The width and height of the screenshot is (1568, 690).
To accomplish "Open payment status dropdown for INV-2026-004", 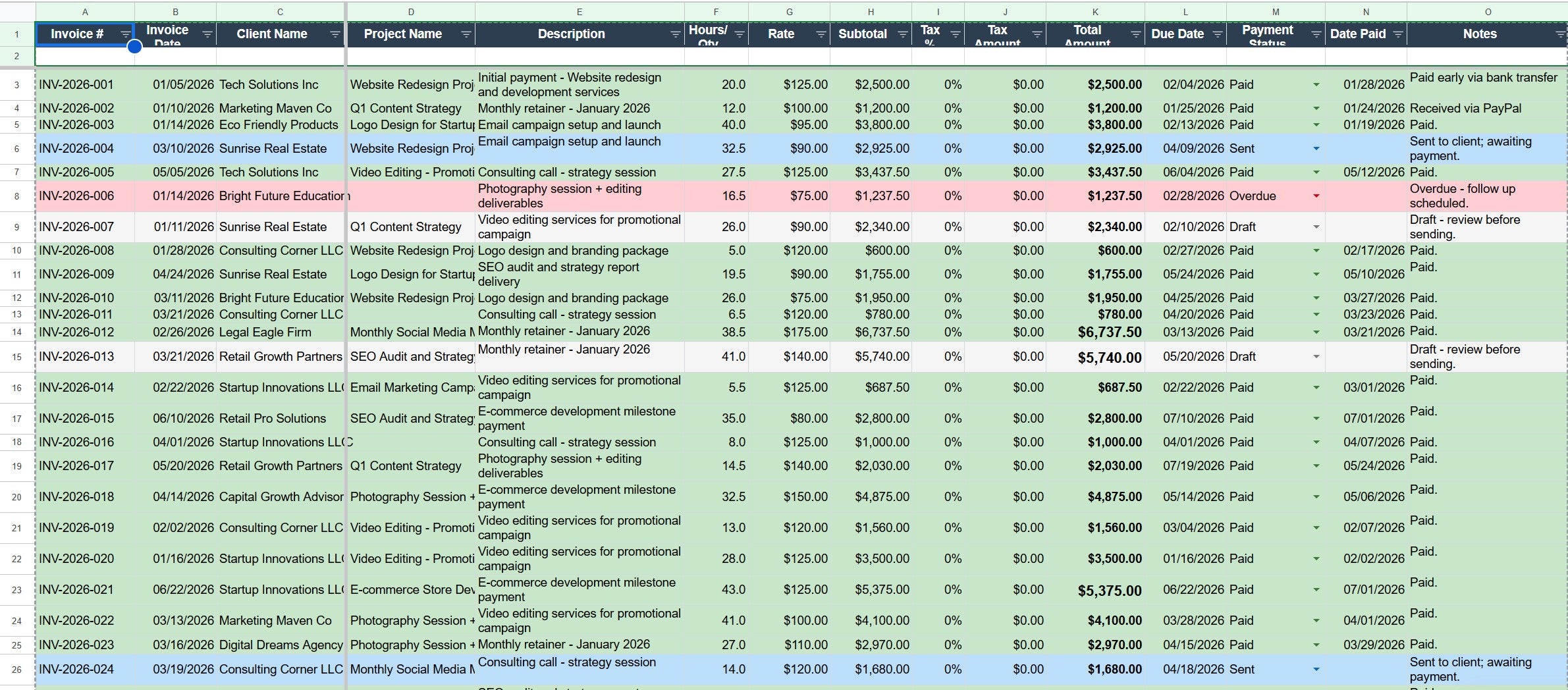I will (x=1316, y=148).
